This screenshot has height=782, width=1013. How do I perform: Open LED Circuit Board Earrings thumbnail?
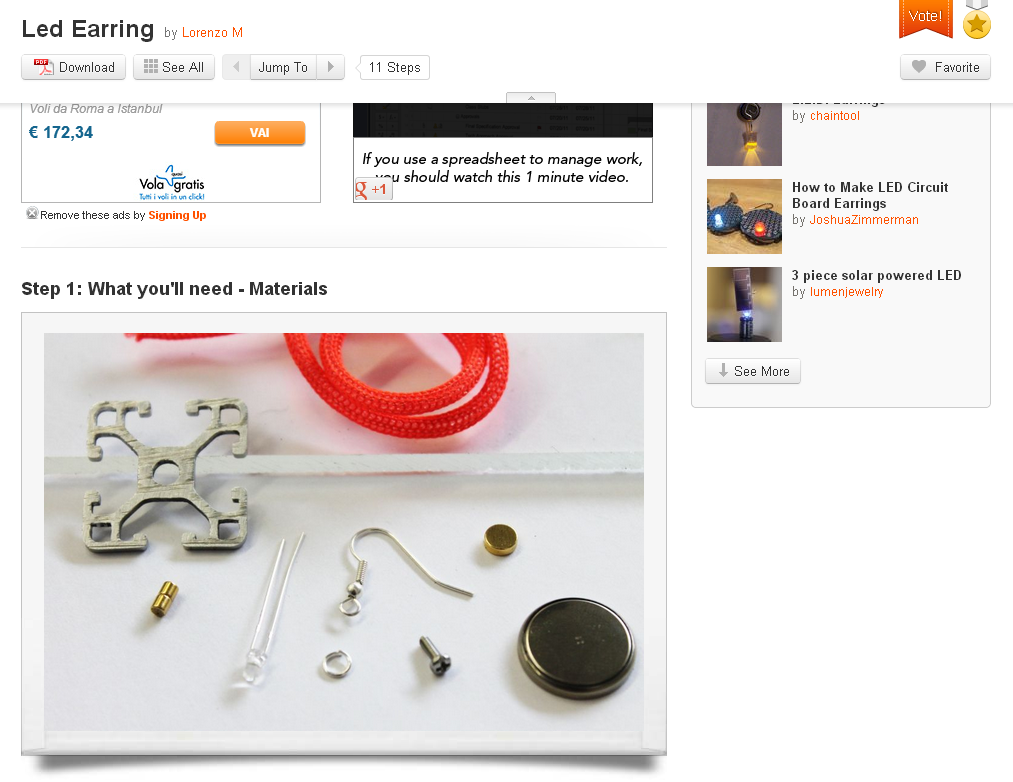[744, 217]
